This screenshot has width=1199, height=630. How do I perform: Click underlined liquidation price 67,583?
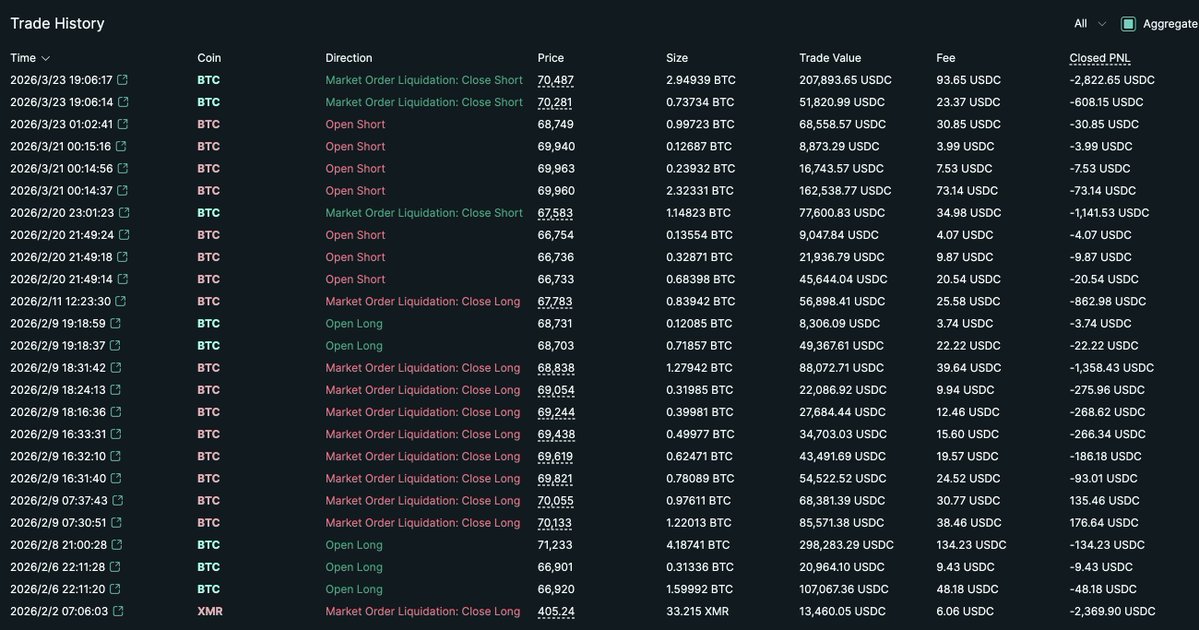pyautogui.click(x=555, y=213)
